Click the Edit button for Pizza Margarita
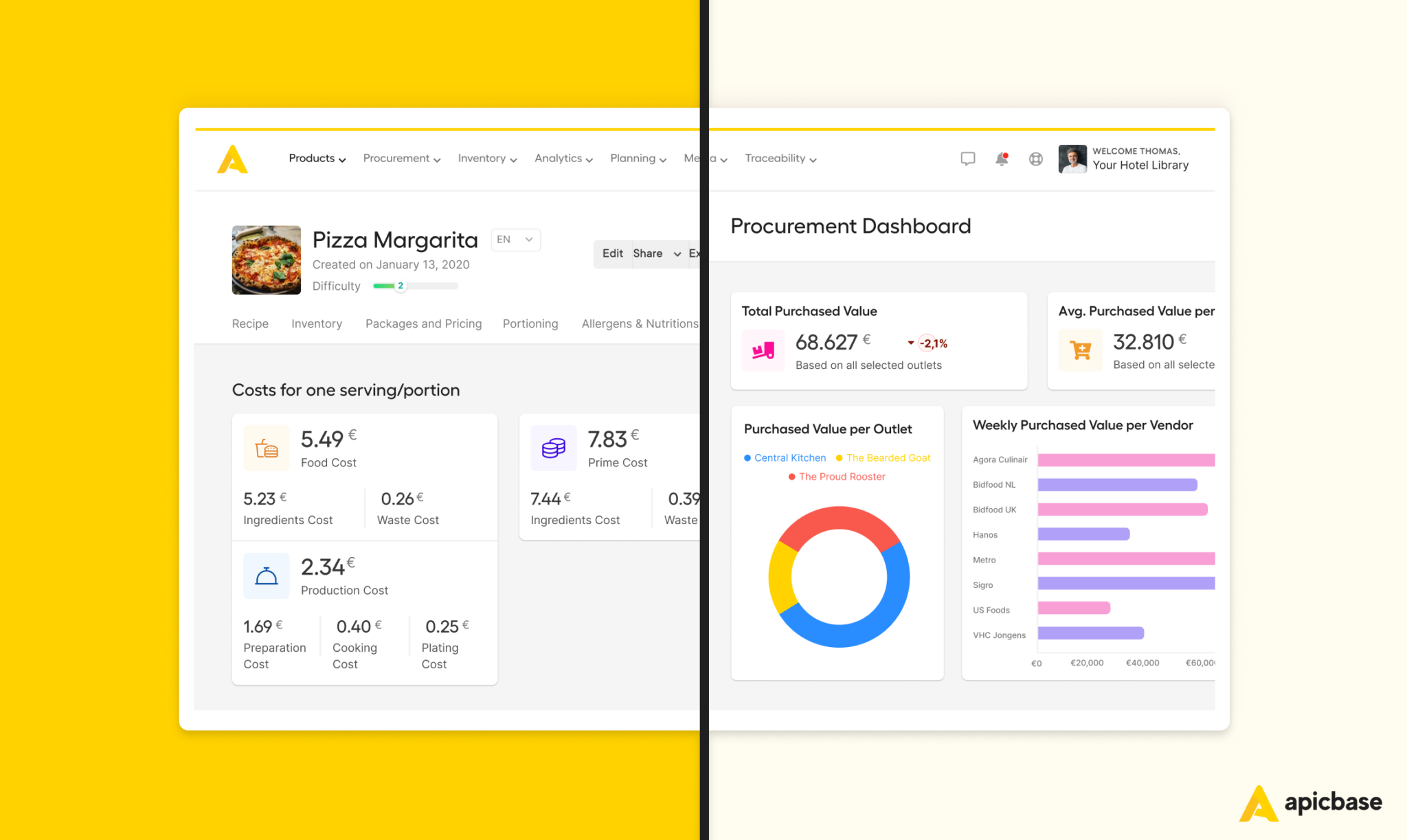1407x840 pixels. pos(612,253)
